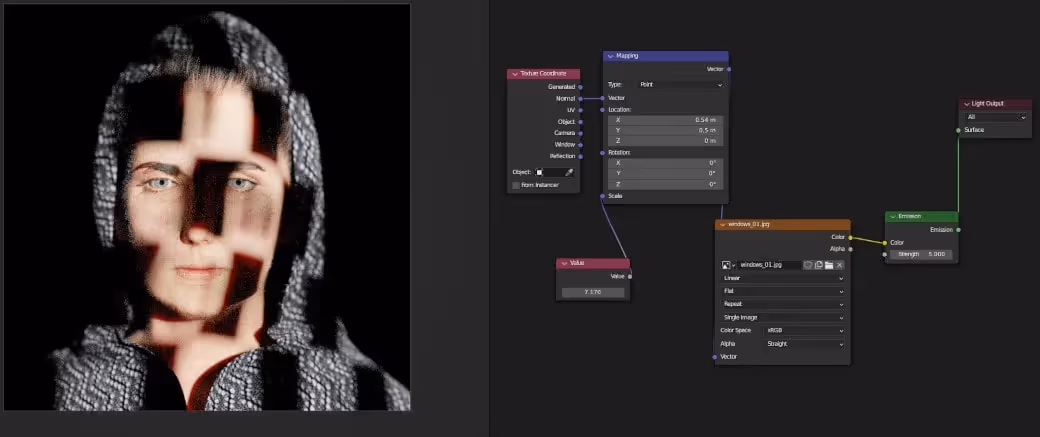Enable the From Instancer checkbox
Image resolution: width=1040 pixels, height=437 pixels.
516,185
